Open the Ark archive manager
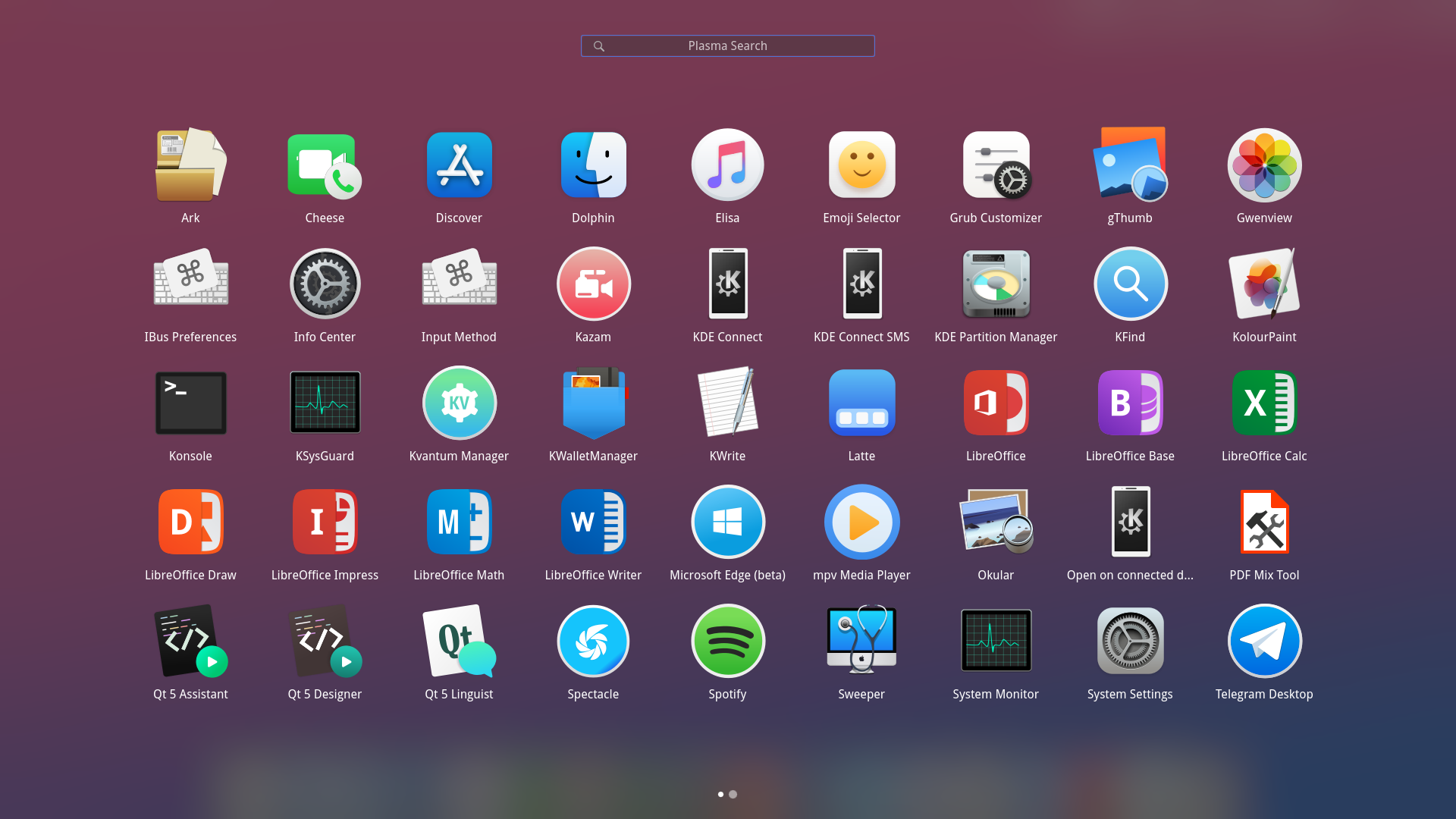Image resolution: width=1456 pixels, height=819 pixels. pos(190,165)
